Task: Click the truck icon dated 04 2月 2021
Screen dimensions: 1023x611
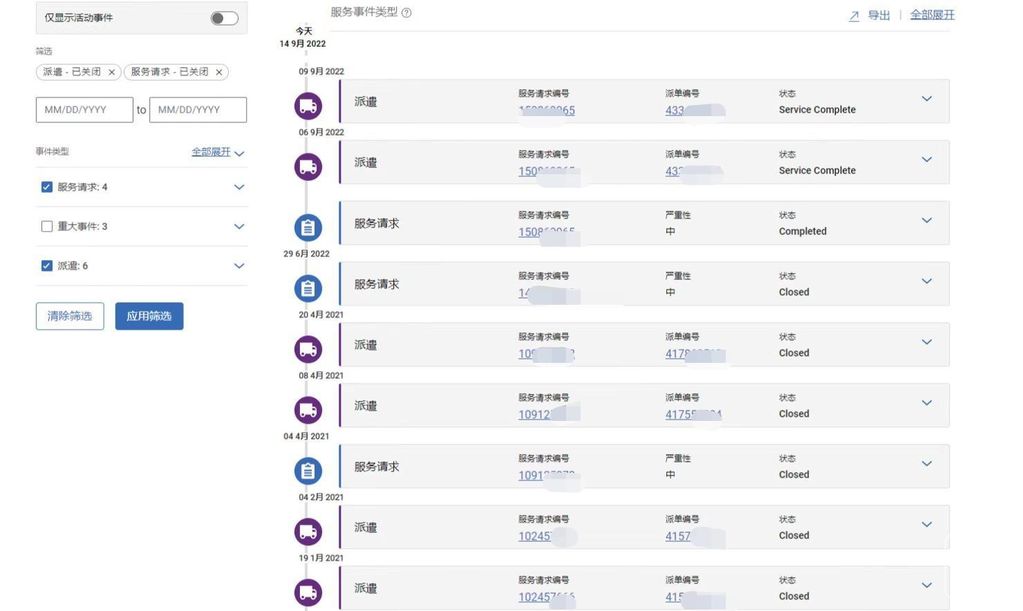Action: tap(308, 532)
